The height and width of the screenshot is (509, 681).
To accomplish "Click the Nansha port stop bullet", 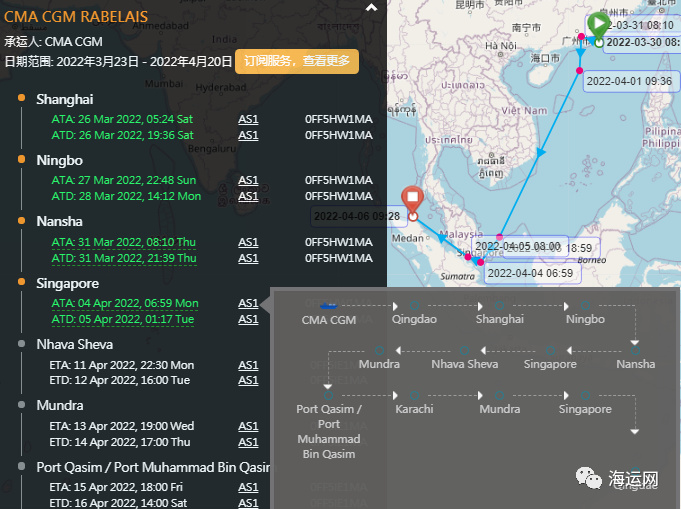I will (x=21, y=221).
